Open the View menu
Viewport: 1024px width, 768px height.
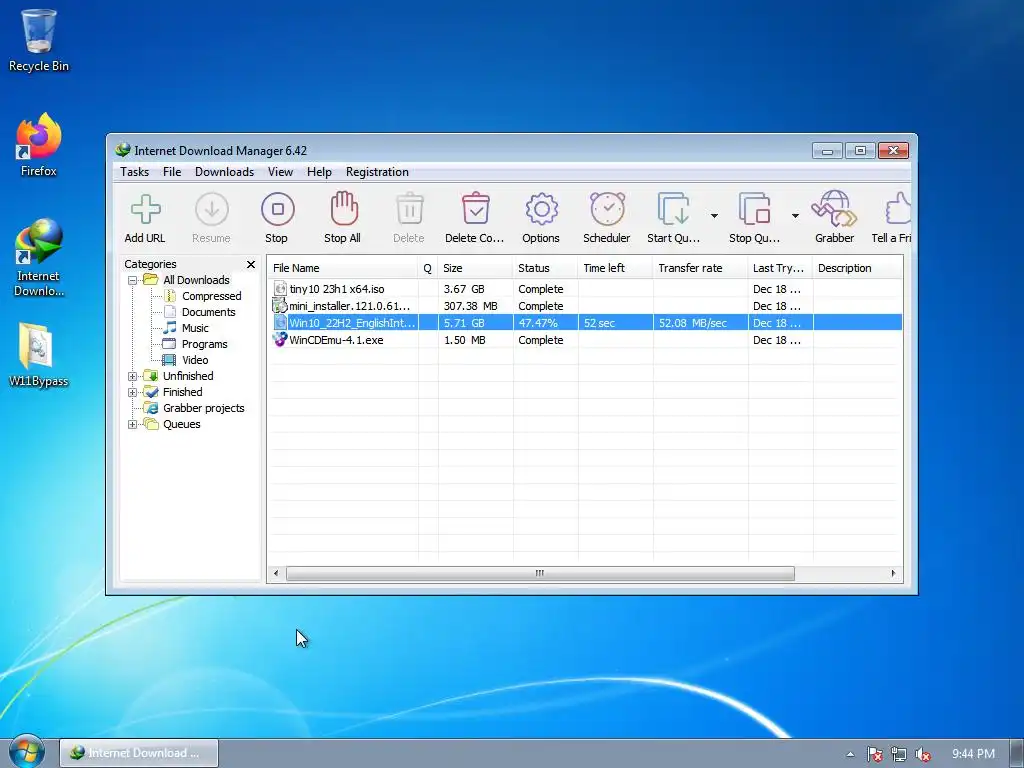[280, 172]
